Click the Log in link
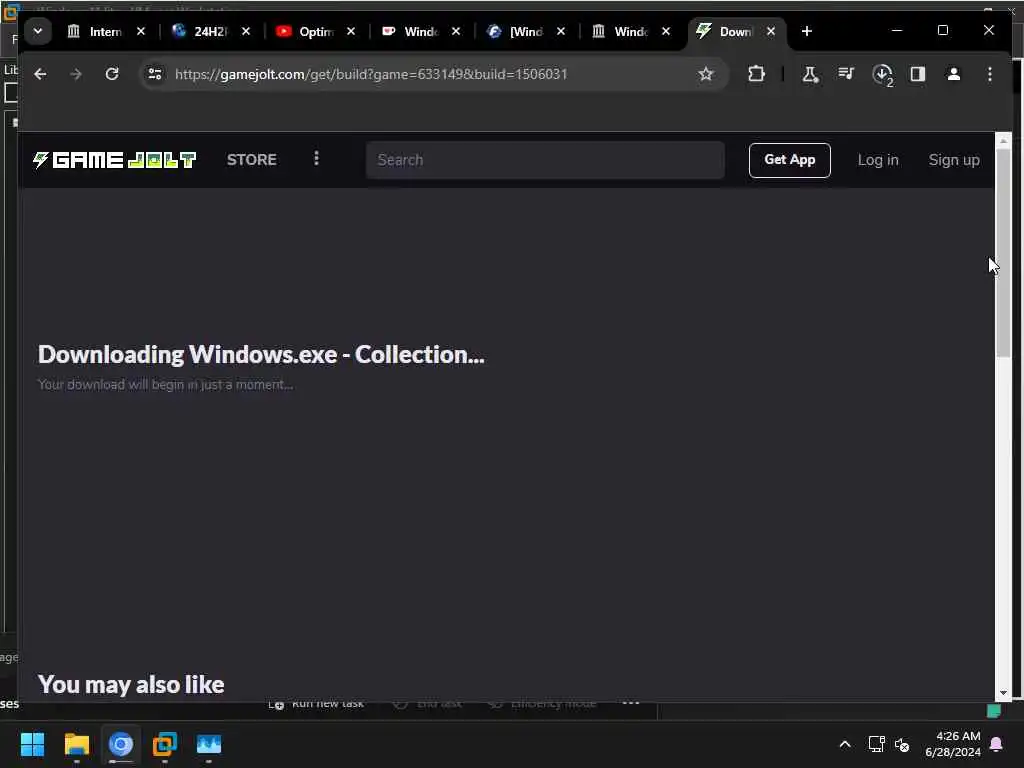The width and height of the screenshot is (1024, 768). 878,160
